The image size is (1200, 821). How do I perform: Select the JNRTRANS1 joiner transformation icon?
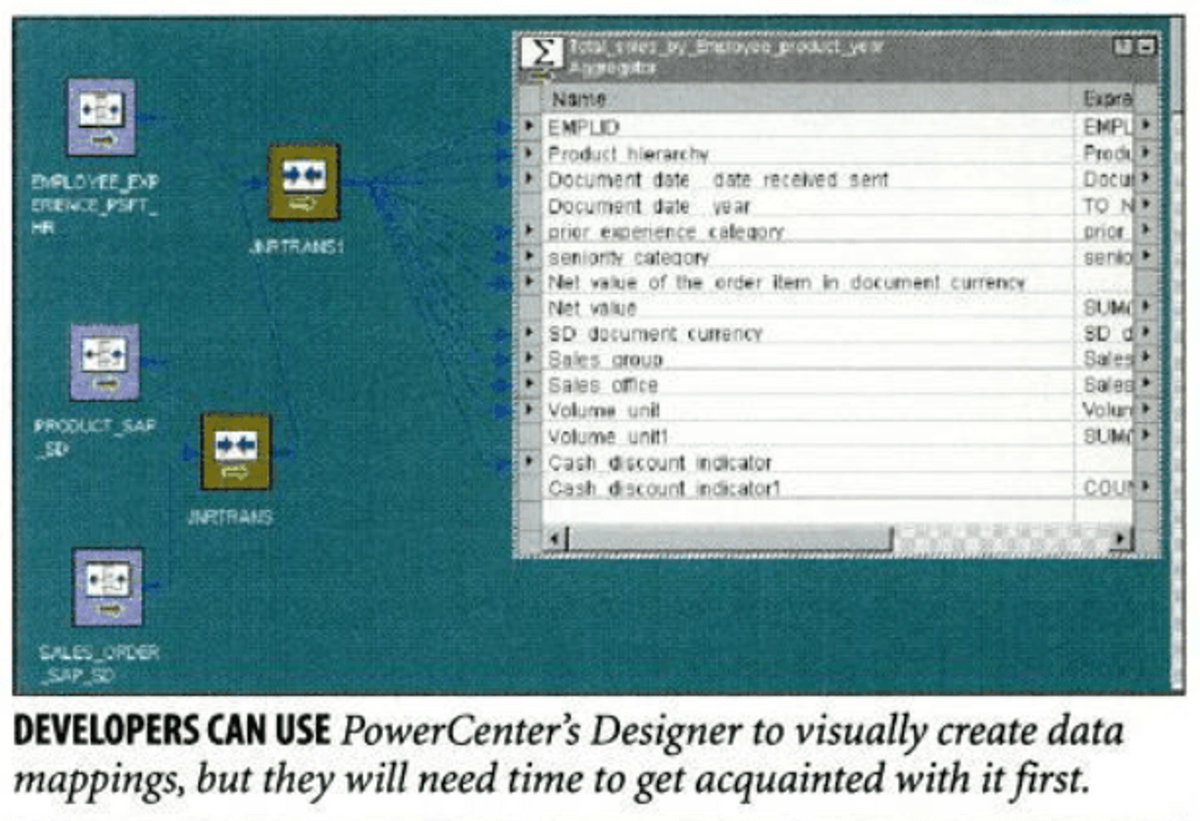(304, 182)
